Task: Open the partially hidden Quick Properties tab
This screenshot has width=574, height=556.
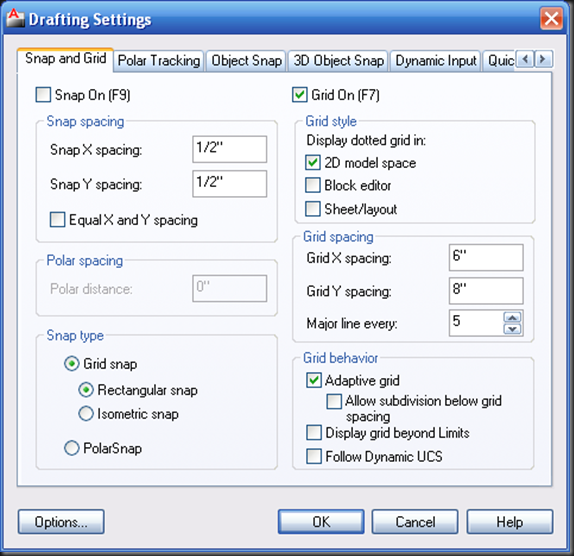Action: pos(500,61)
